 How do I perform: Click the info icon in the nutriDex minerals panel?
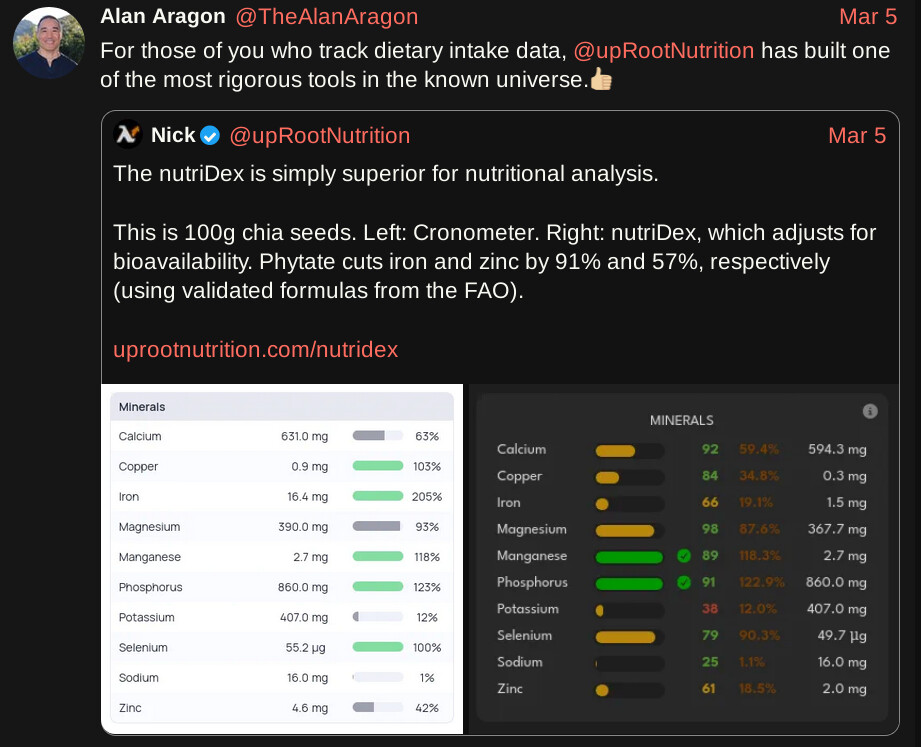[x=870, y=411]
